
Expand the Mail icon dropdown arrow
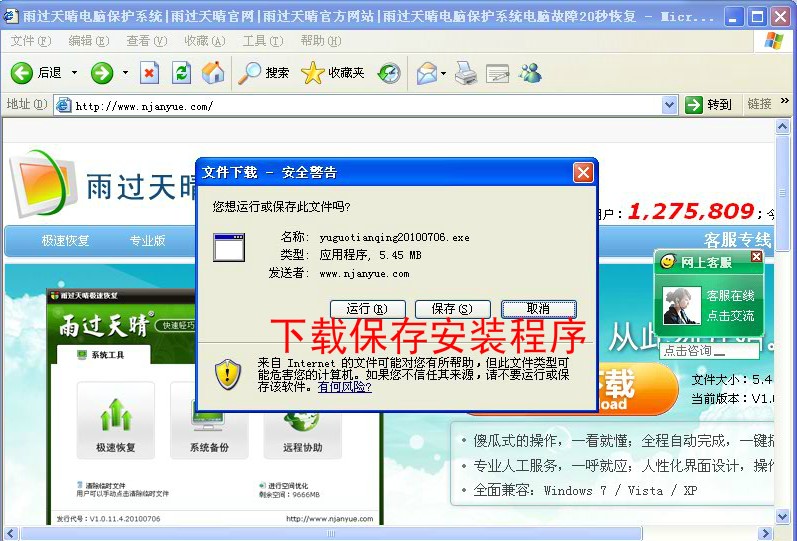pos(443,73)
